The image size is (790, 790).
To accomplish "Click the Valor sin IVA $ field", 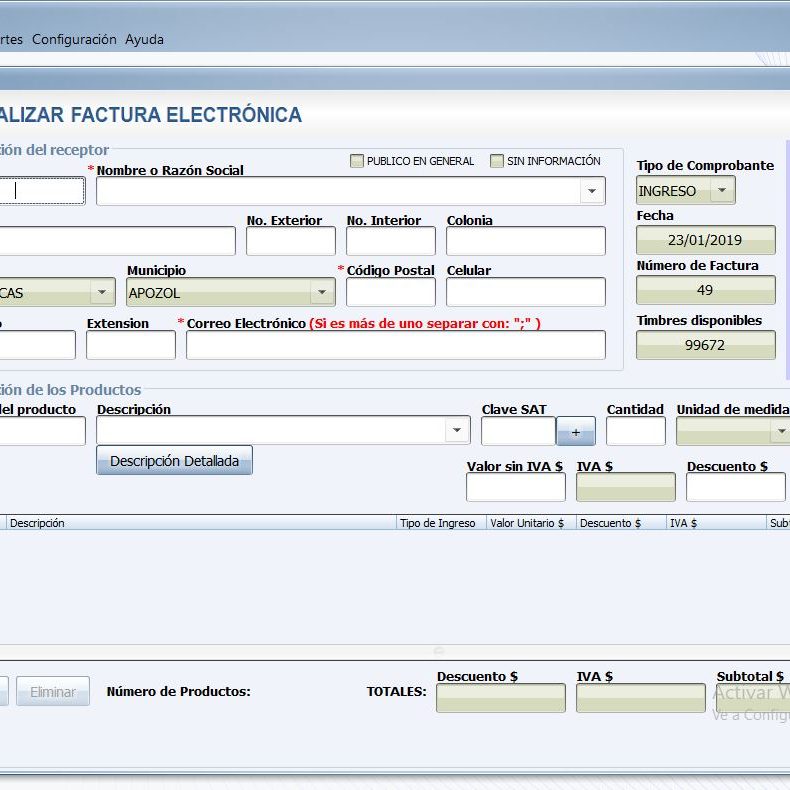I will pos(515,487).
